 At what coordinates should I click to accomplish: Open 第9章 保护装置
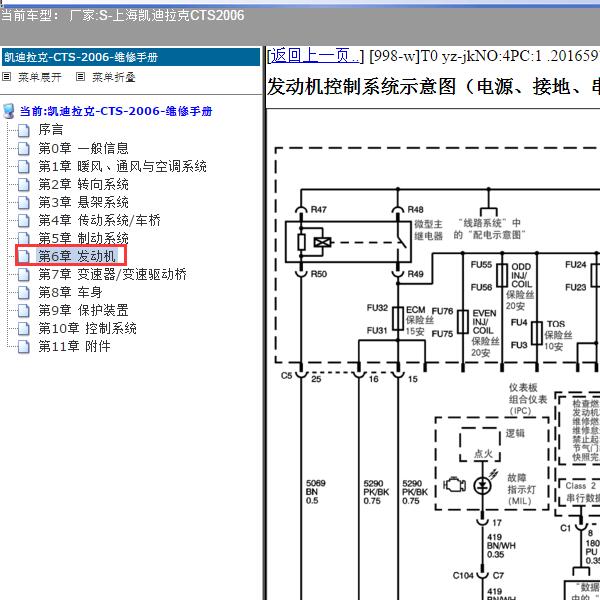coord(83,310)
